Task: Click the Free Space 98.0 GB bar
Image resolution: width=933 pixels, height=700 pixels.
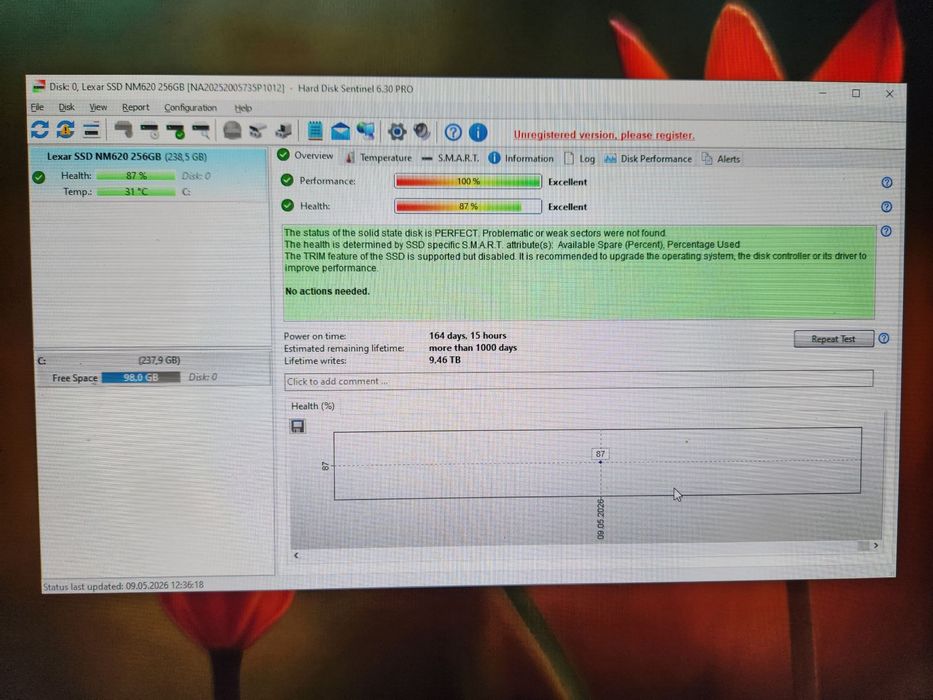Action: pyautogui.click(x=140, y=377)
